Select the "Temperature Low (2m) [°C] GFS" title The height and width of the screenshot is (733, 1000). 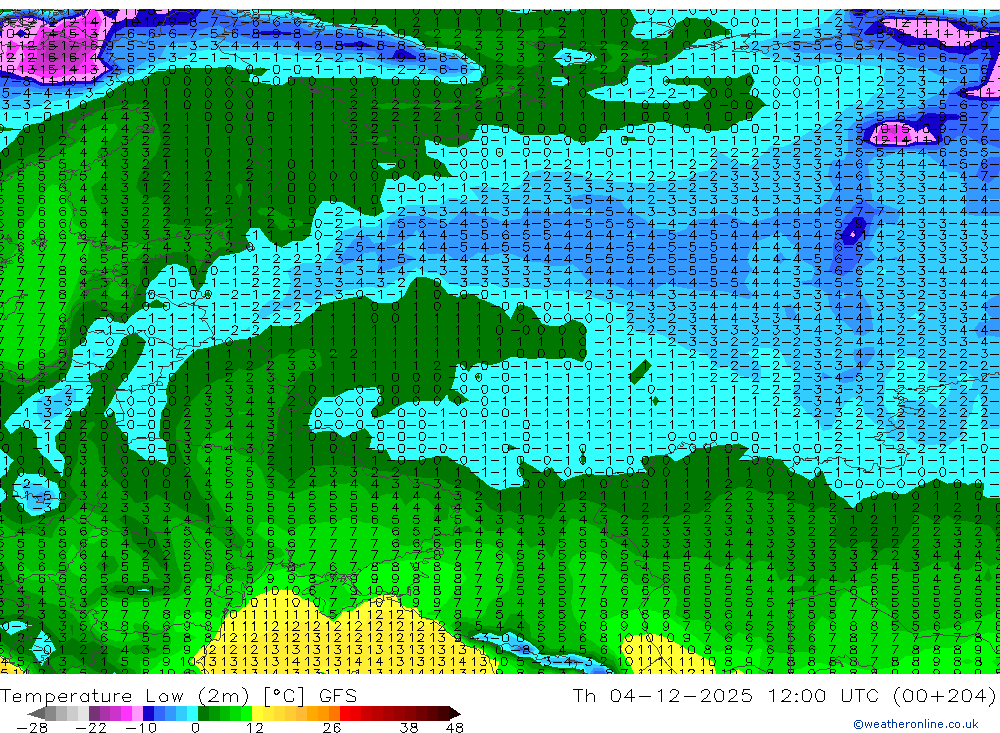click(179, 695)
